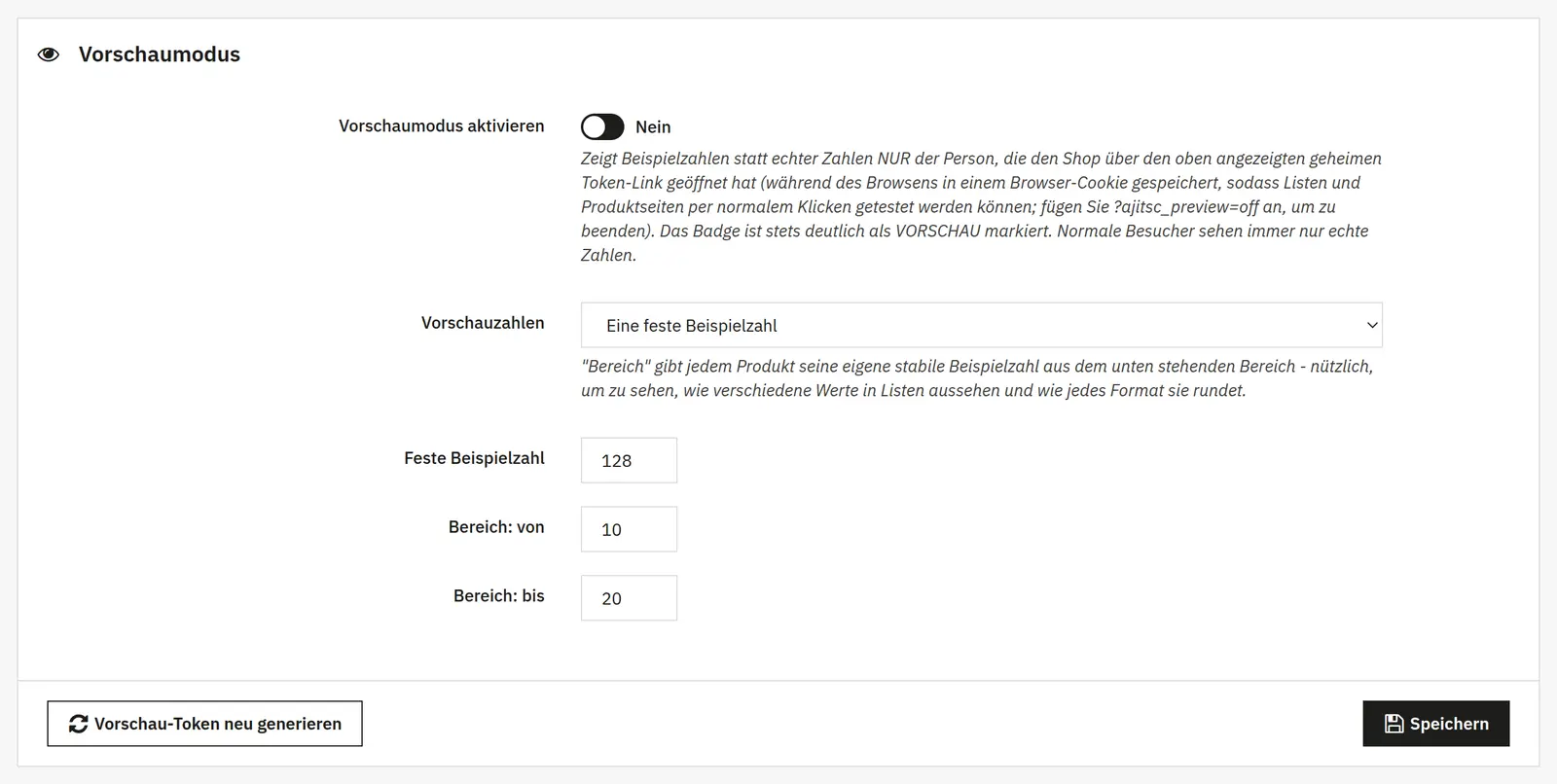The height and width of the screenshot is (784, 1557).
Task: Click the Bereich: von label
Action: click(496, 527)
